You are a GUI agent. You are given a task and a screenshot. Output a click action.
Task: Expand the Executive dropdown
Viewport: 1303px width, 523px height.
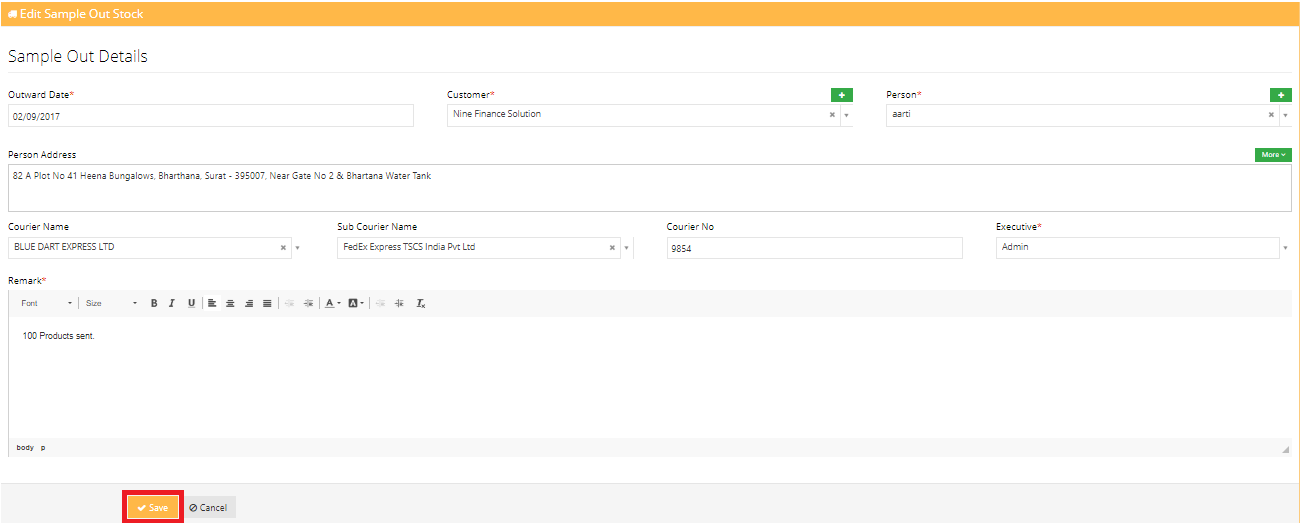(x=1284, y=247)
